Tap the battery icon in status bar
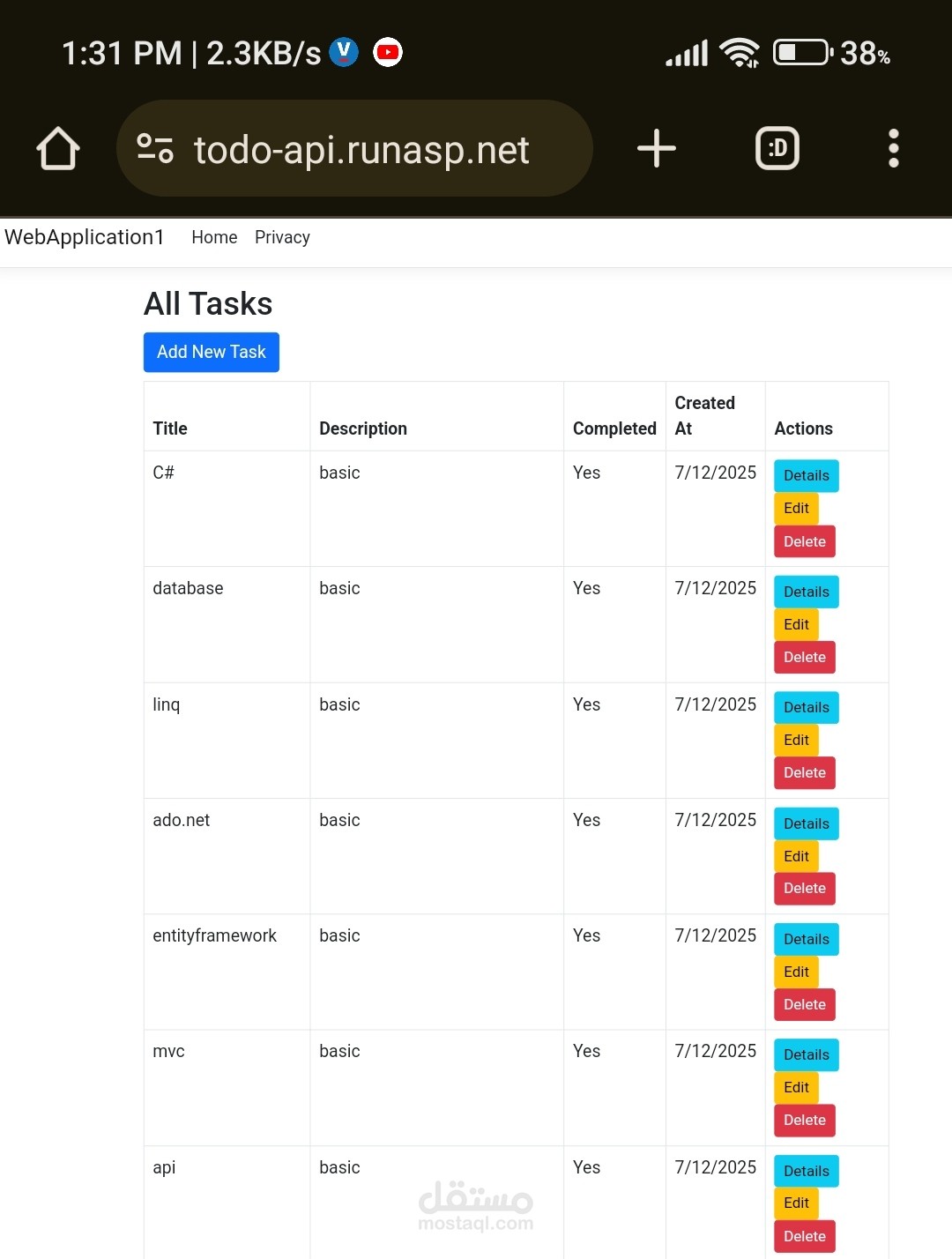Viewport: 952px width, 1259px height. pos(803,53)
